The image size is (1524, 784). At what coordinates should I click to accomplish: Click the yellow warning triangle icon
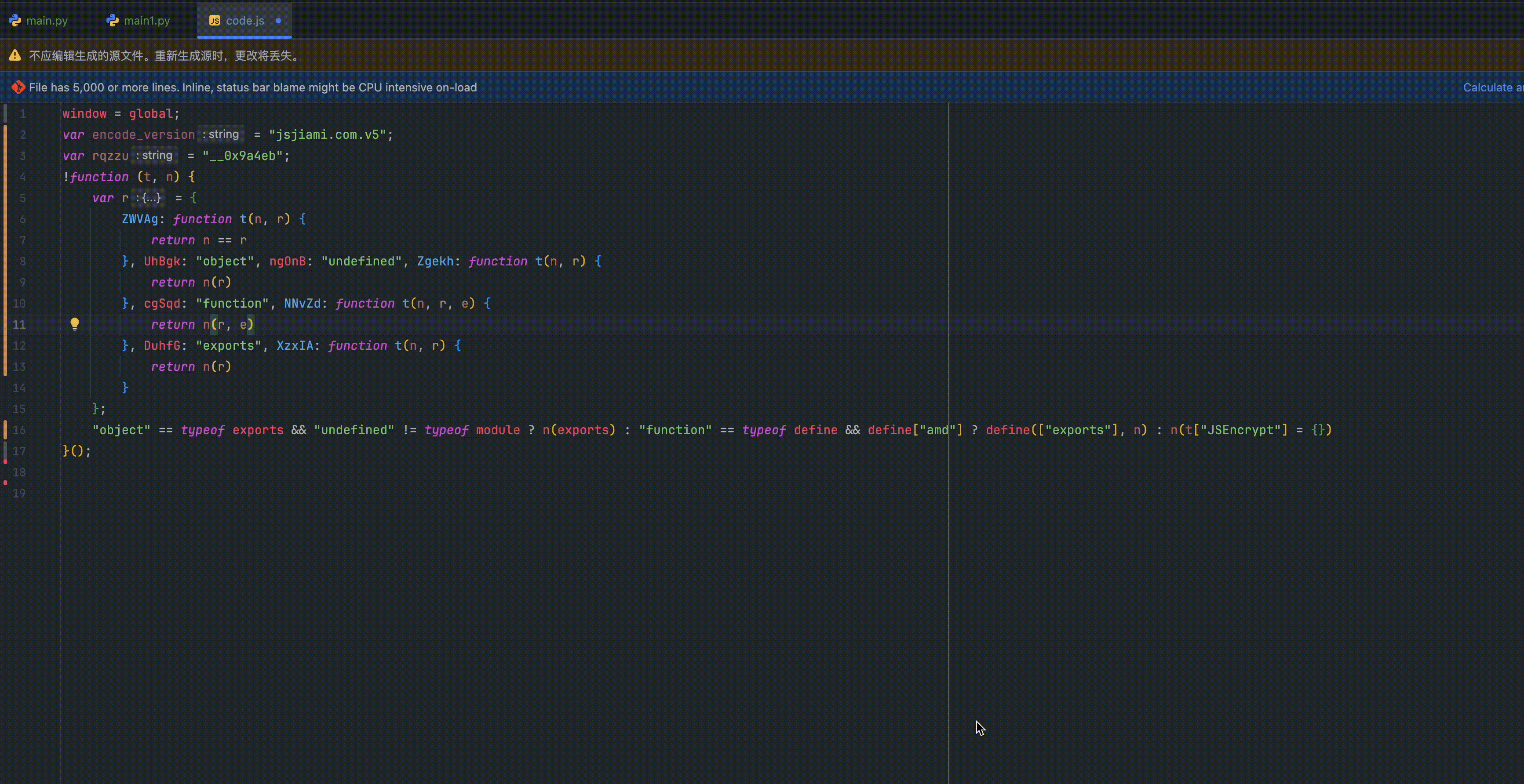(15, 55)
